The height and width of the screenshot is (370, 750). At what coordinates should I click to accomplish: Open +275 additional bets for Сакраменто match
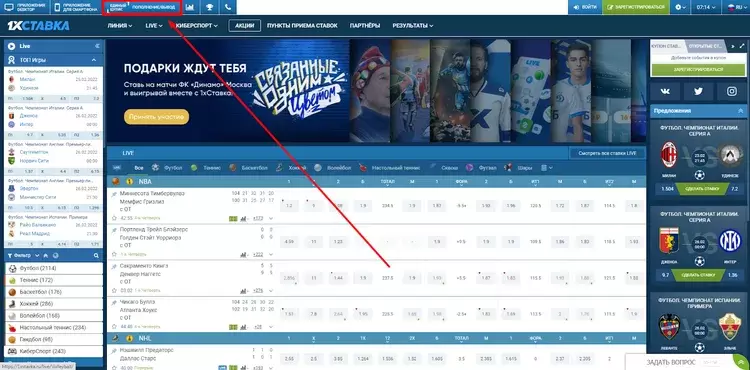pyautogui.click(x=258, y=290)
